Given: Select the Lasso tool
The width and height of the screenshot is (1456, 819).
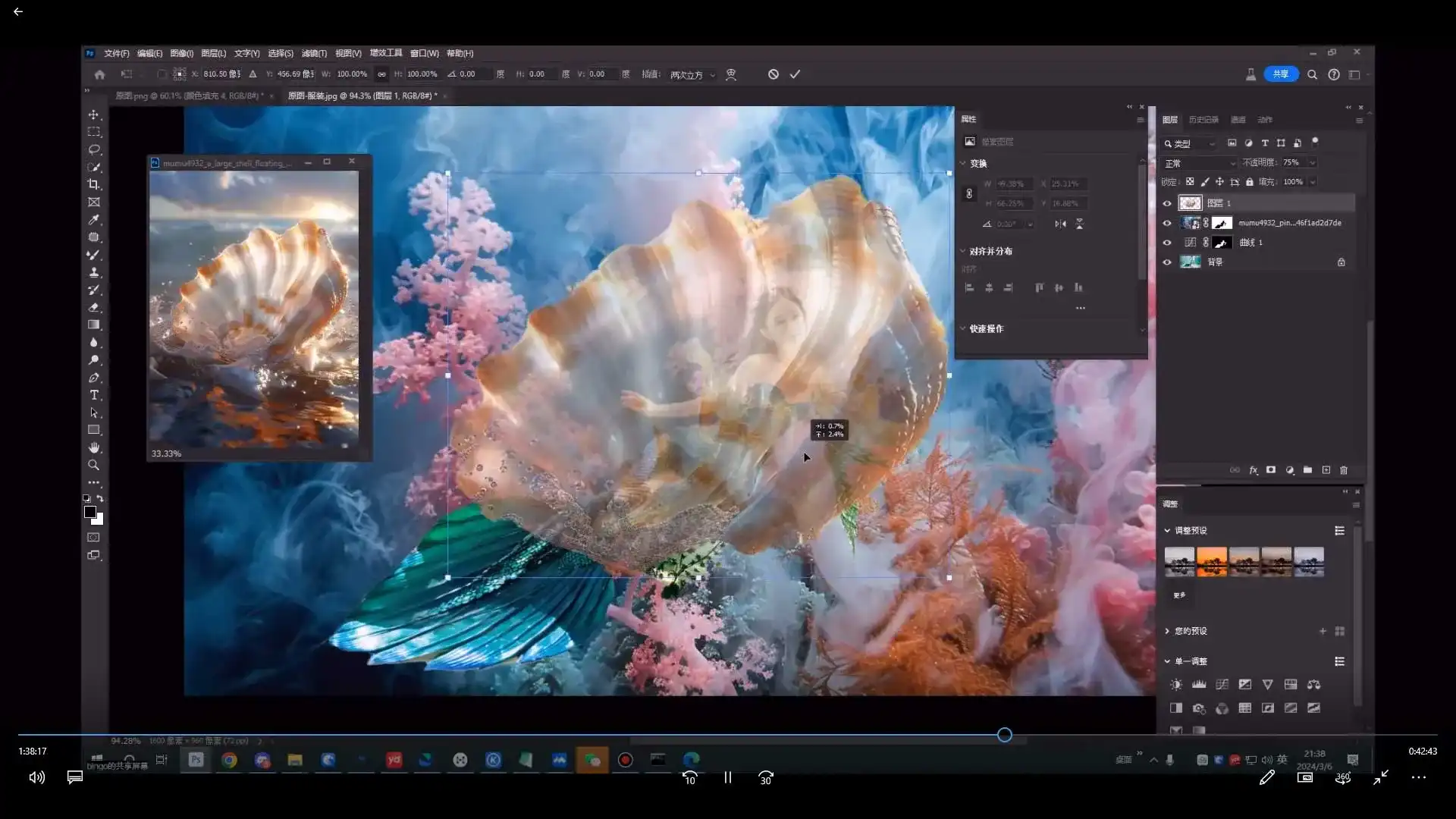Looking at the screenshot, I should click(x=94, y=149).
